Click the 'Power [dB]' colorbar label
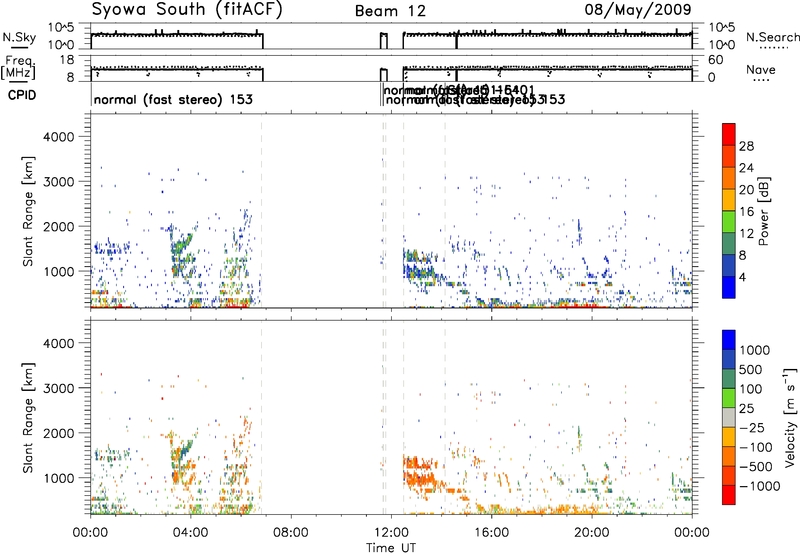800x554 pixels. point(763,211)
